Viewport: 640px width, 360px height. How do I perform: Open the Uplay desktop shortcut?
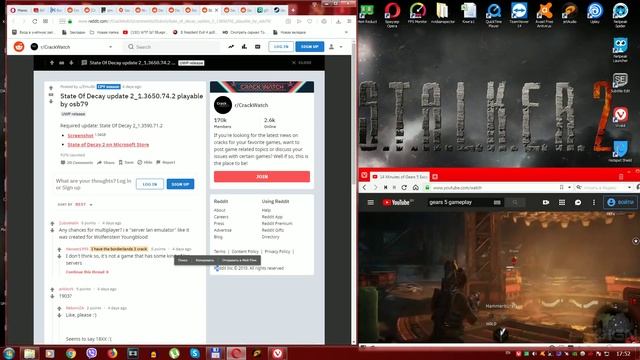(595, 13)
